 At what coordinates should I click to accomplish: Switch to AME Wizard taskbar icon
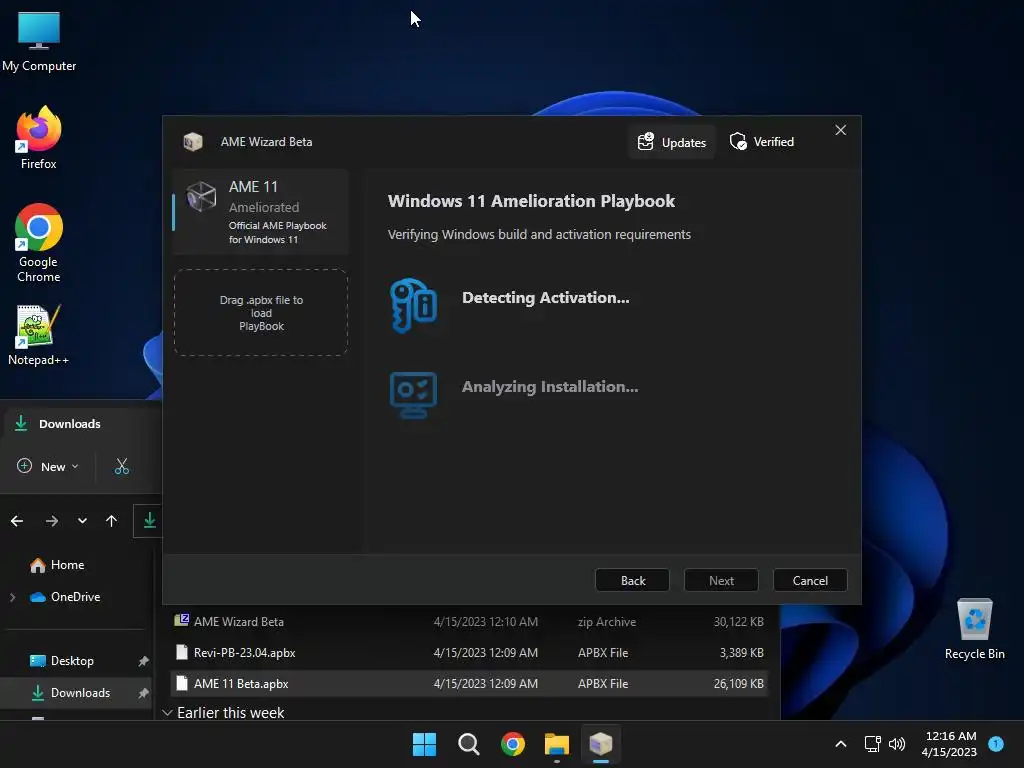[601, 744]
